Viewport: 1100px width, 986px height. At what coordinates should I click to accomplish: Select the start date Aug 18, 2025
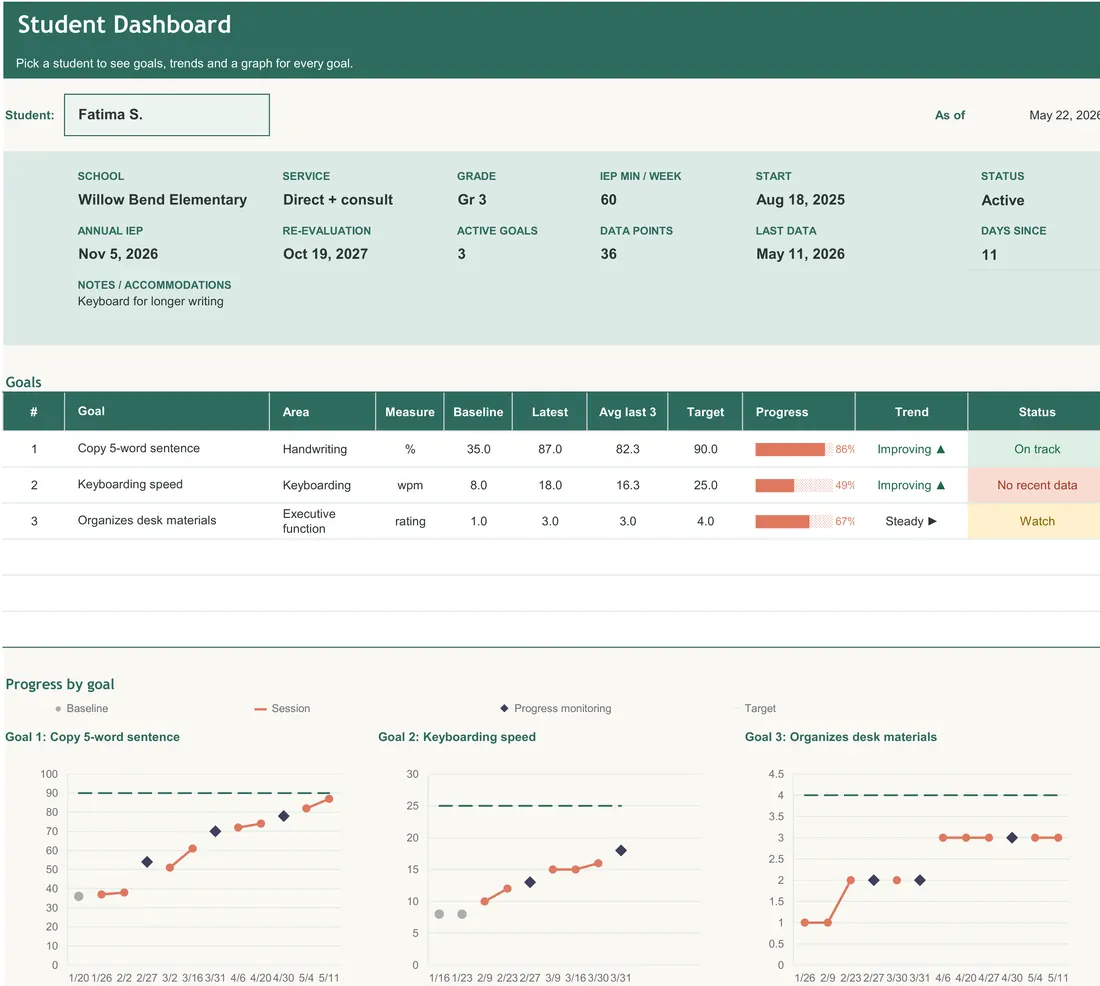(x=800, y=200)
